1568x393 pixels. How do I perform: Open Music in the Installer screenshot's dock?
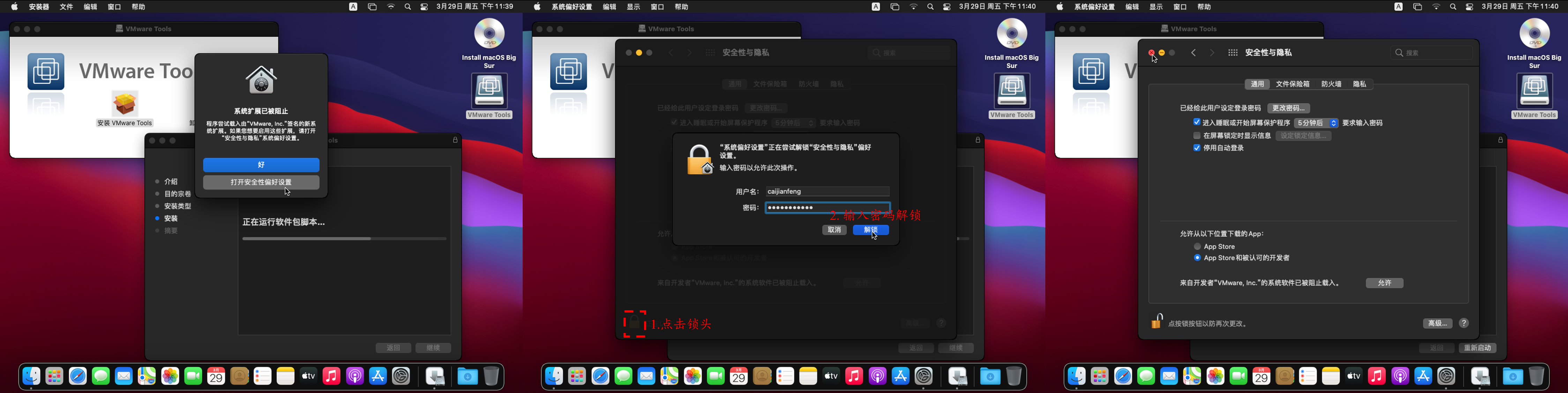coord(332,377)
